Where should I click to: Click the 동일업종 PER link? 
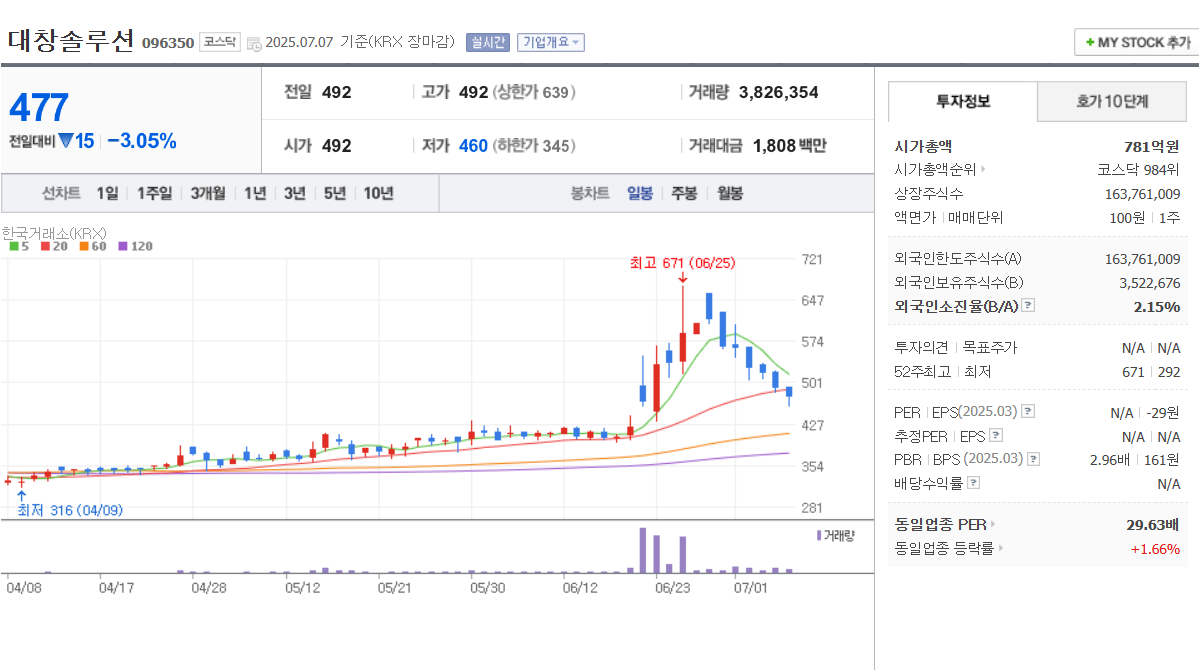(941, 524)
